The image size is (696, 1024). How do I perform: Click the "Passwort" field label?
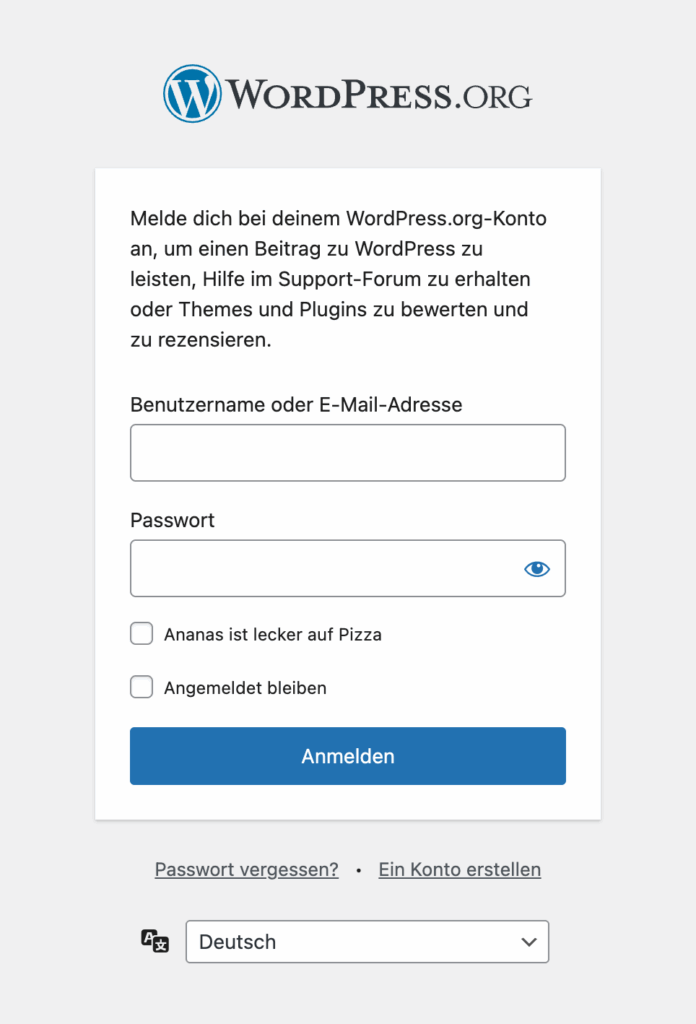[x=172, y=521]
